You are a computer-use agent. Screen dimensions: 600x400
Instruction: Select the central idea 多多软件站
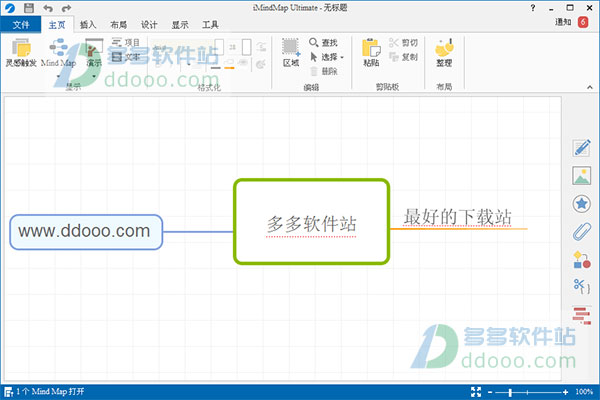(x=311, y=222)
